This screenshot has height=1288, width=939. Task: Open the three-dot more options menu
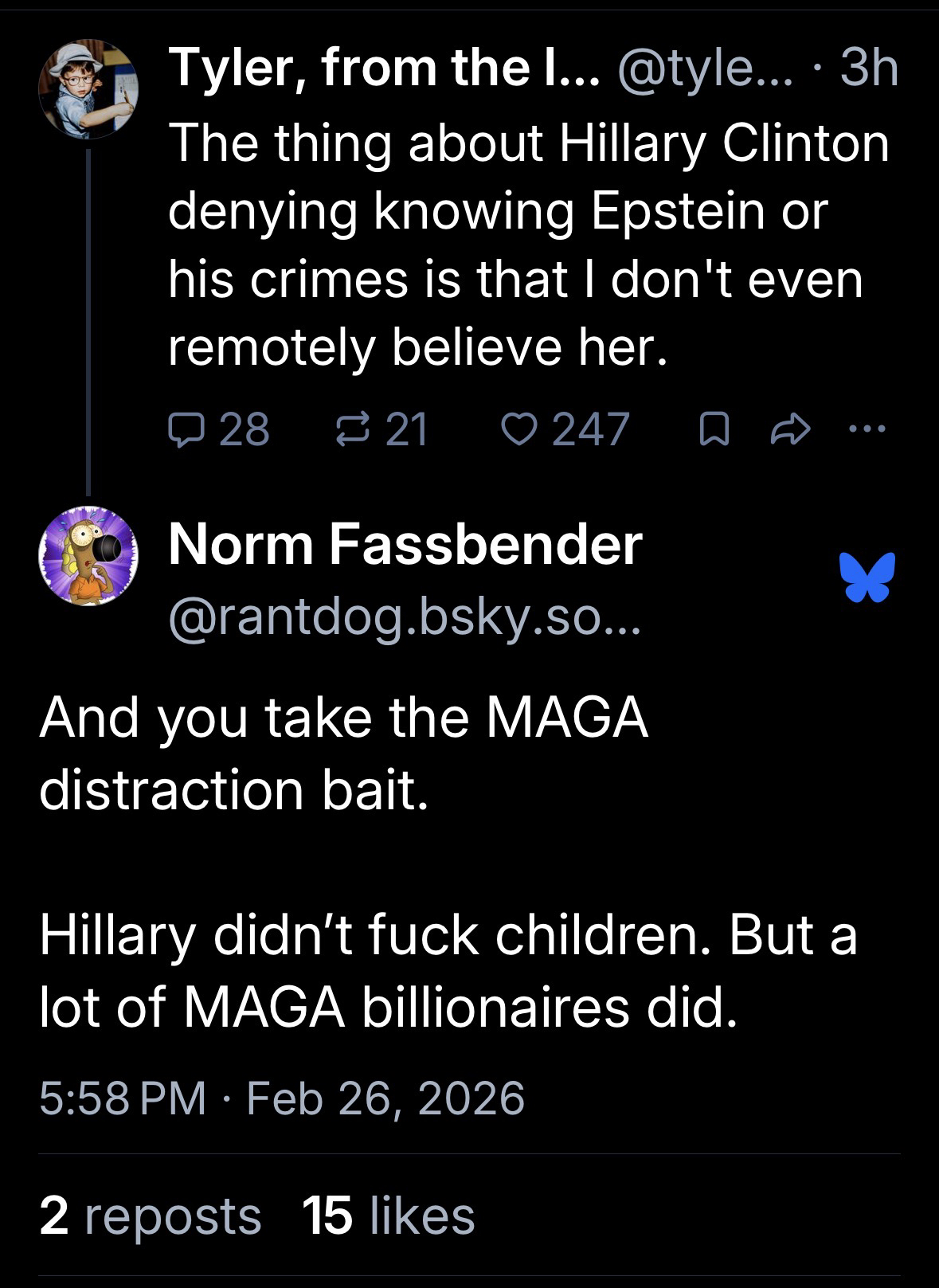coord(867,430)
